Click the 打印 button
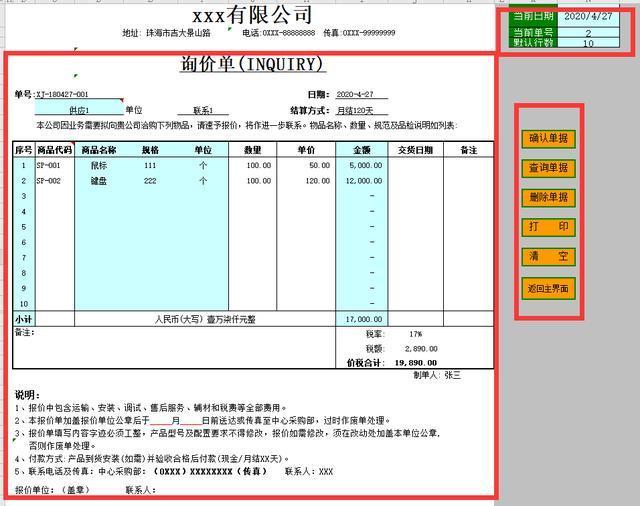This screenshot has height=506, width=640. [549, 227]
